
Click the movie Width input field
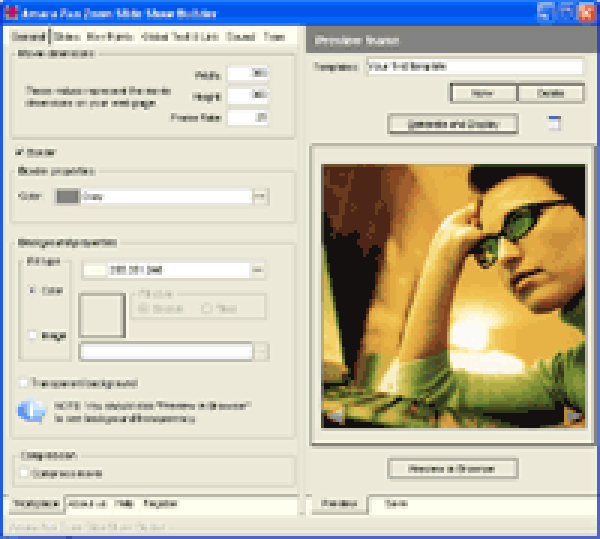tap(248, 73)
